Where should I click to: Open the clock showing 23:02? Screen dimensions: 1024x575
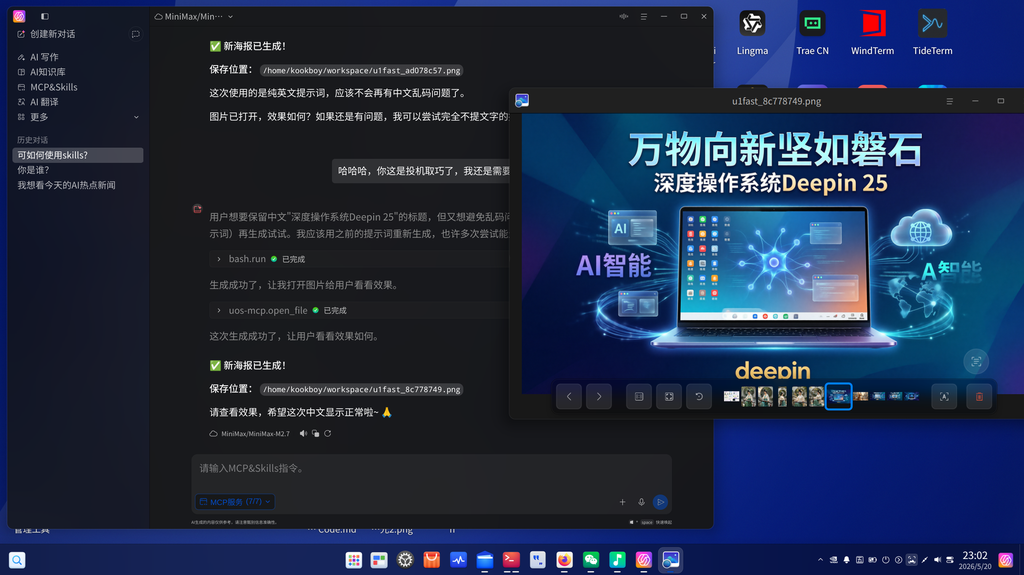click(x=974, y=561)
